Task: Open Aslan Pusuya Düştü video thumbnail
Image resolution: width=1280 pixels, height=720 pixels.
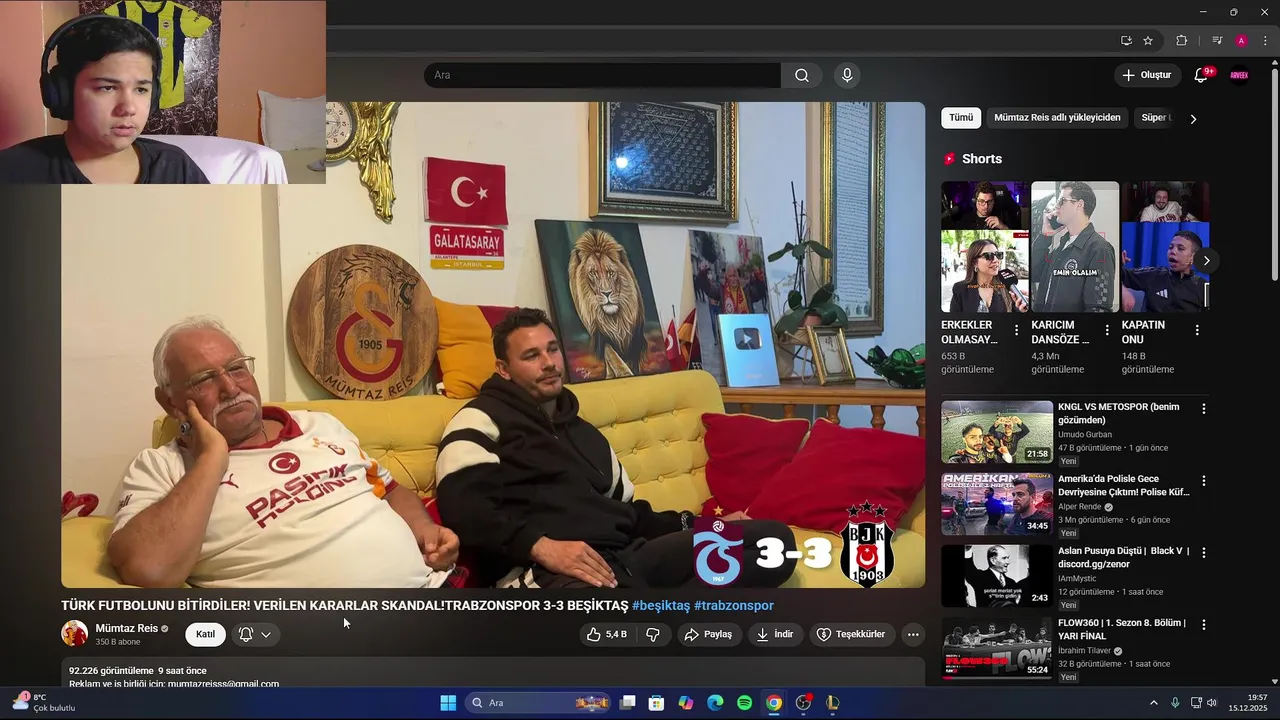Action: [997, 576]
